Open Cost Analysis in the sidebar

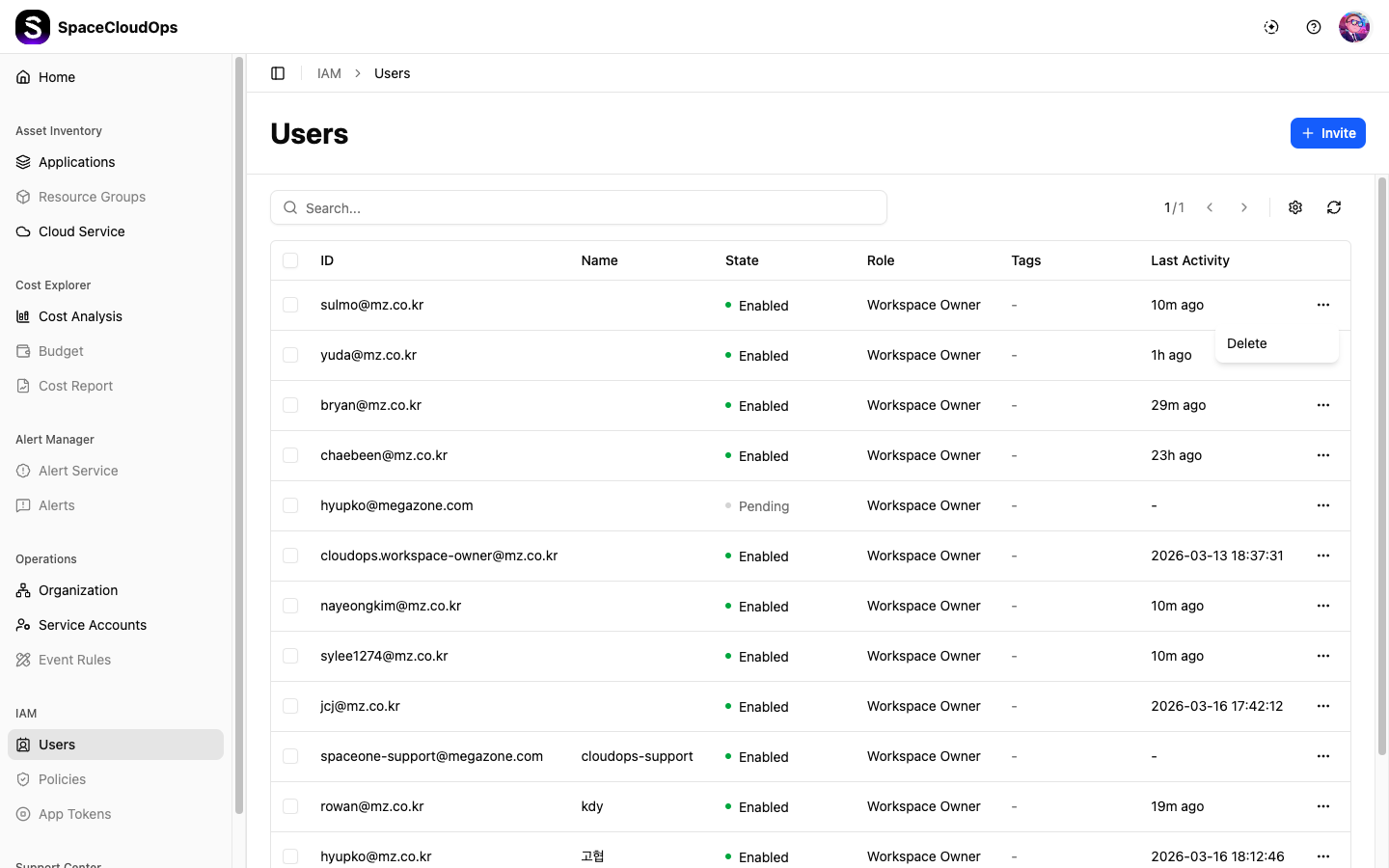(x=80, y=316)
